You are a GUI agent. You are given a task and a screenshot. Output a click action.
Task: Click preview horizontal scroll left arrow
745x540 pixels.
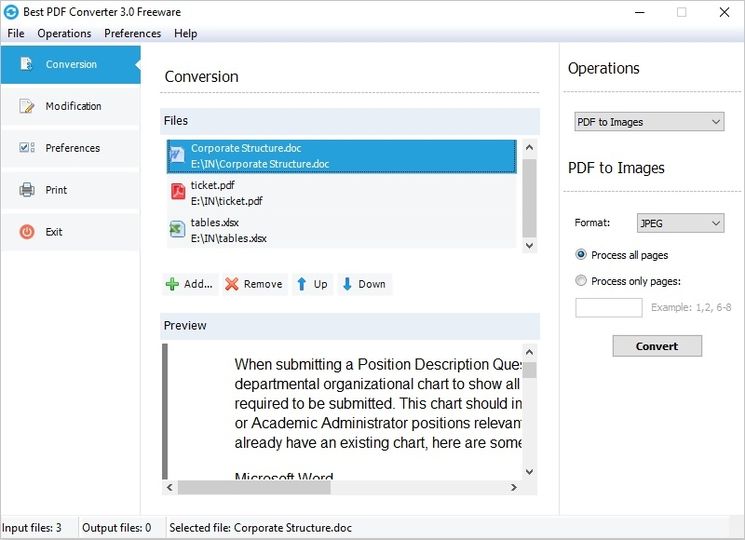[170, 487]
